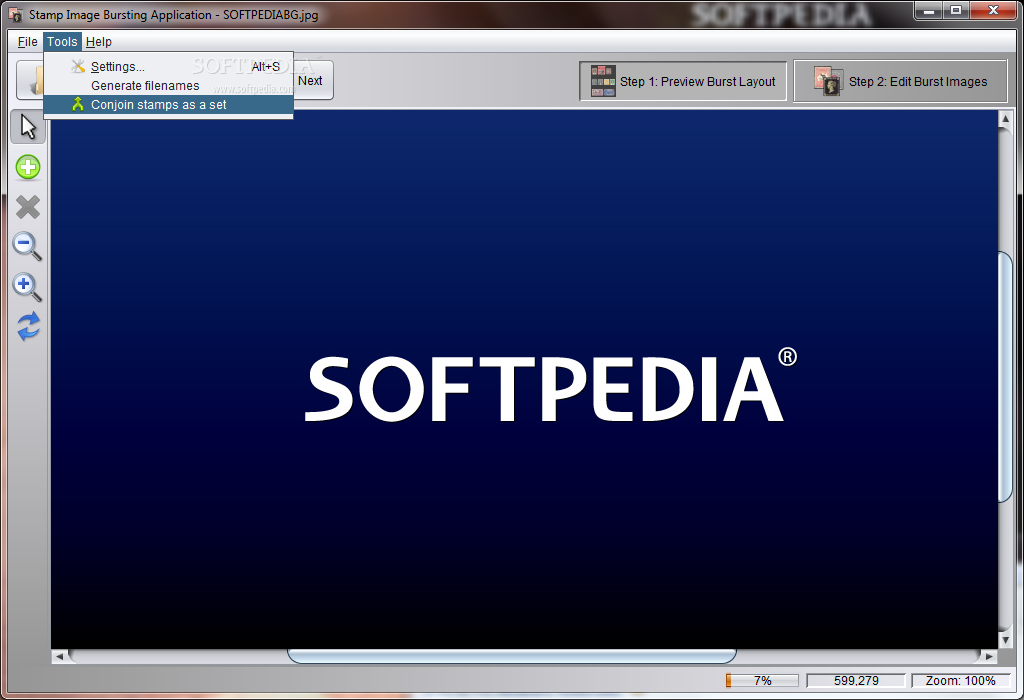Open Step 2: Edit Burst Images
Screen dimensions: 1024x700
click(901, 81)
